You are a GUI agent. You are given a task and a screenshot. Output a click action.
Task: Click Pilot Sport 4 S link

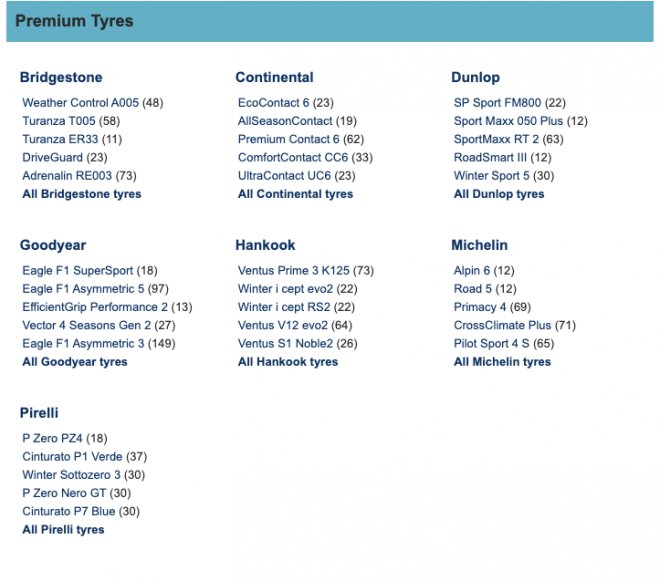(x=492, y=344)
